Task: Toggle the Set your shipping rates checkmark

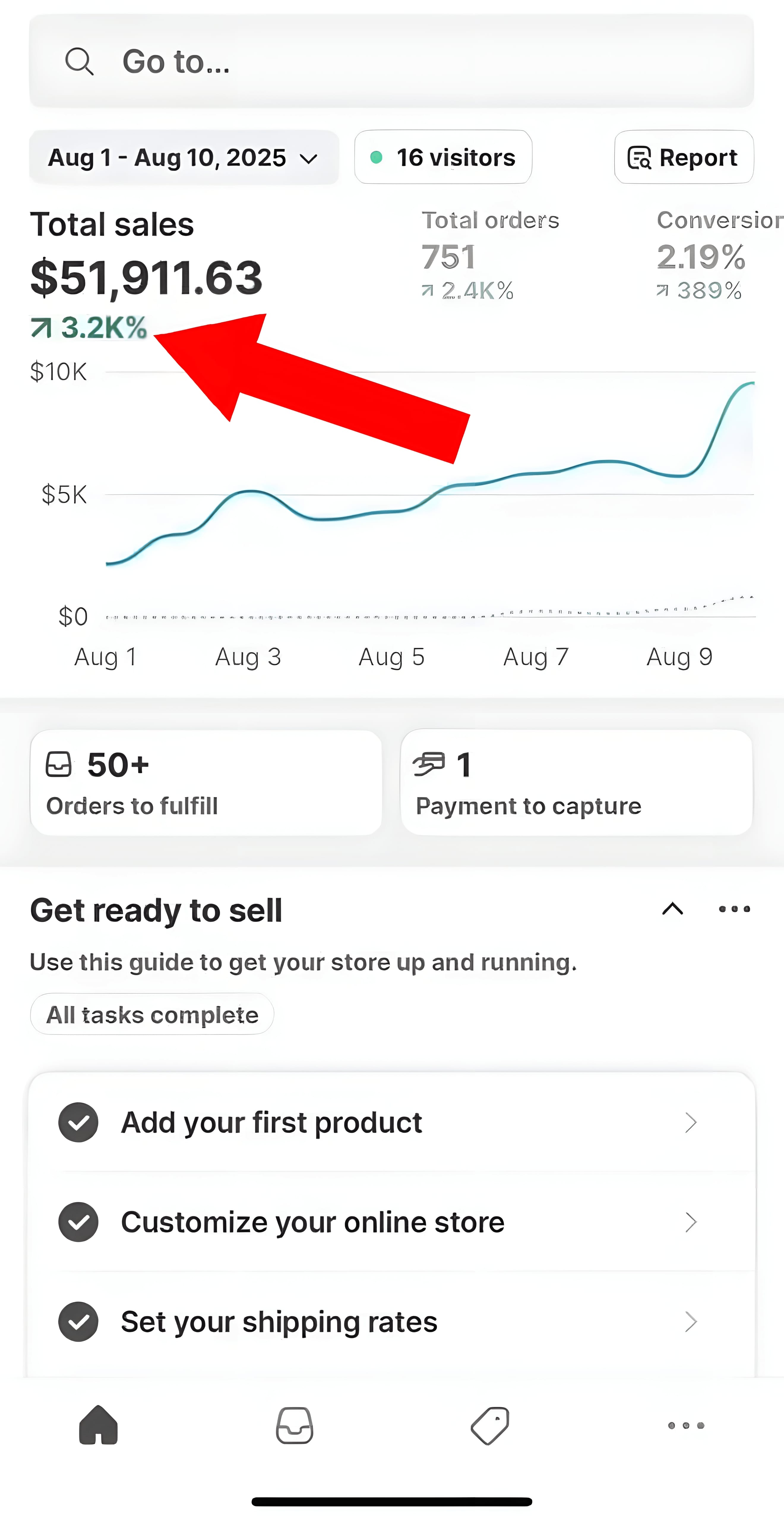Action: point(78,1321)
